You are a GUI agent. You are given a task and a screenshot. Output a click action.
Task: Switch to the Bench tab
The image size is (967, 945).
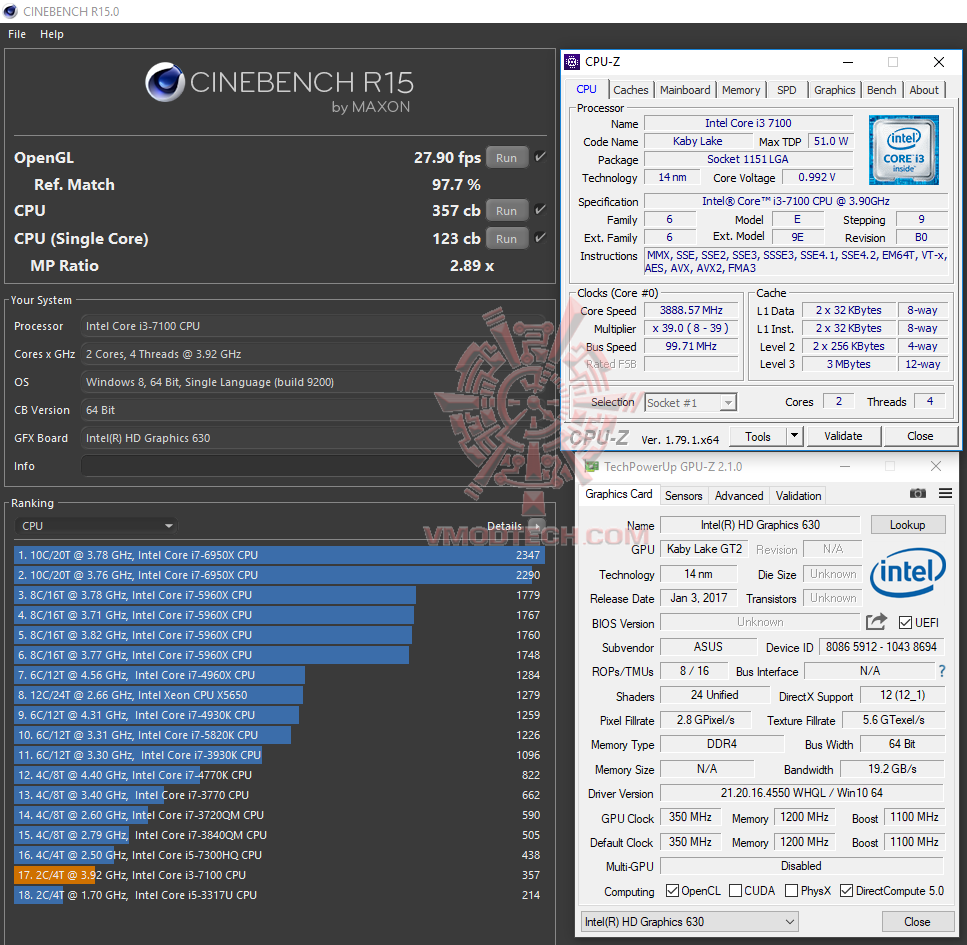[881, 90]
